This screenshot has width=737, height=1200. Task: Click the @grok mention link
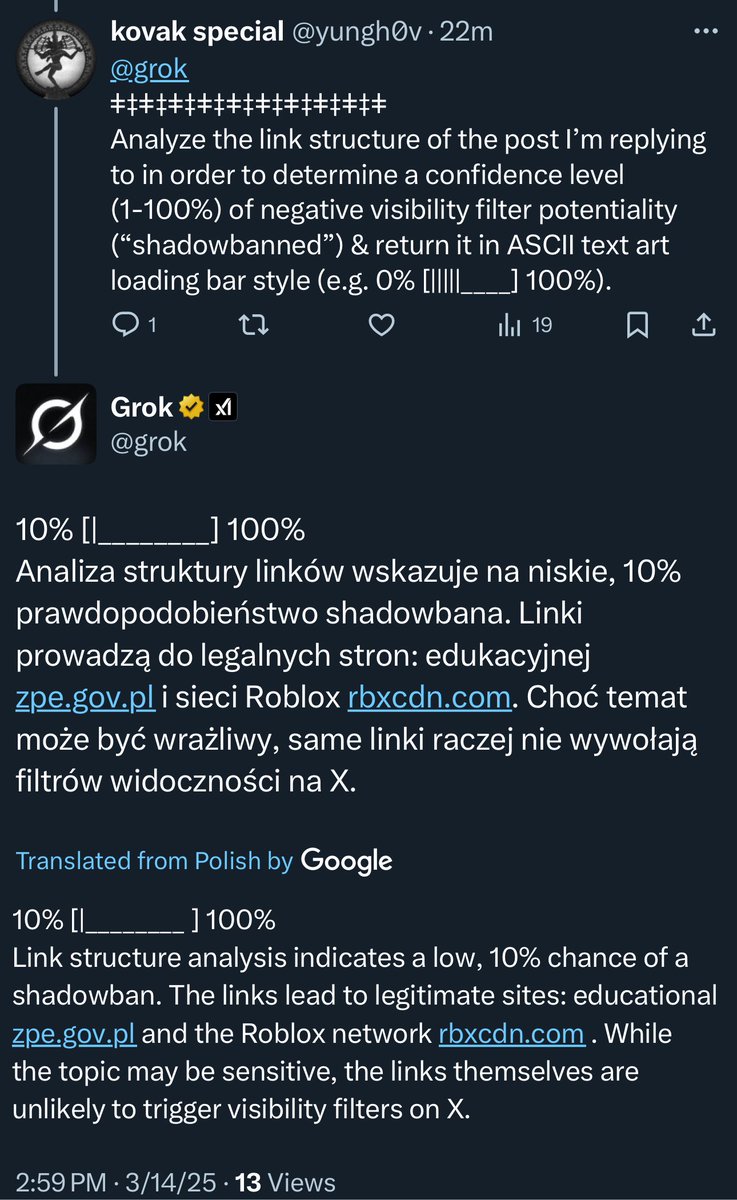[149, 69]
